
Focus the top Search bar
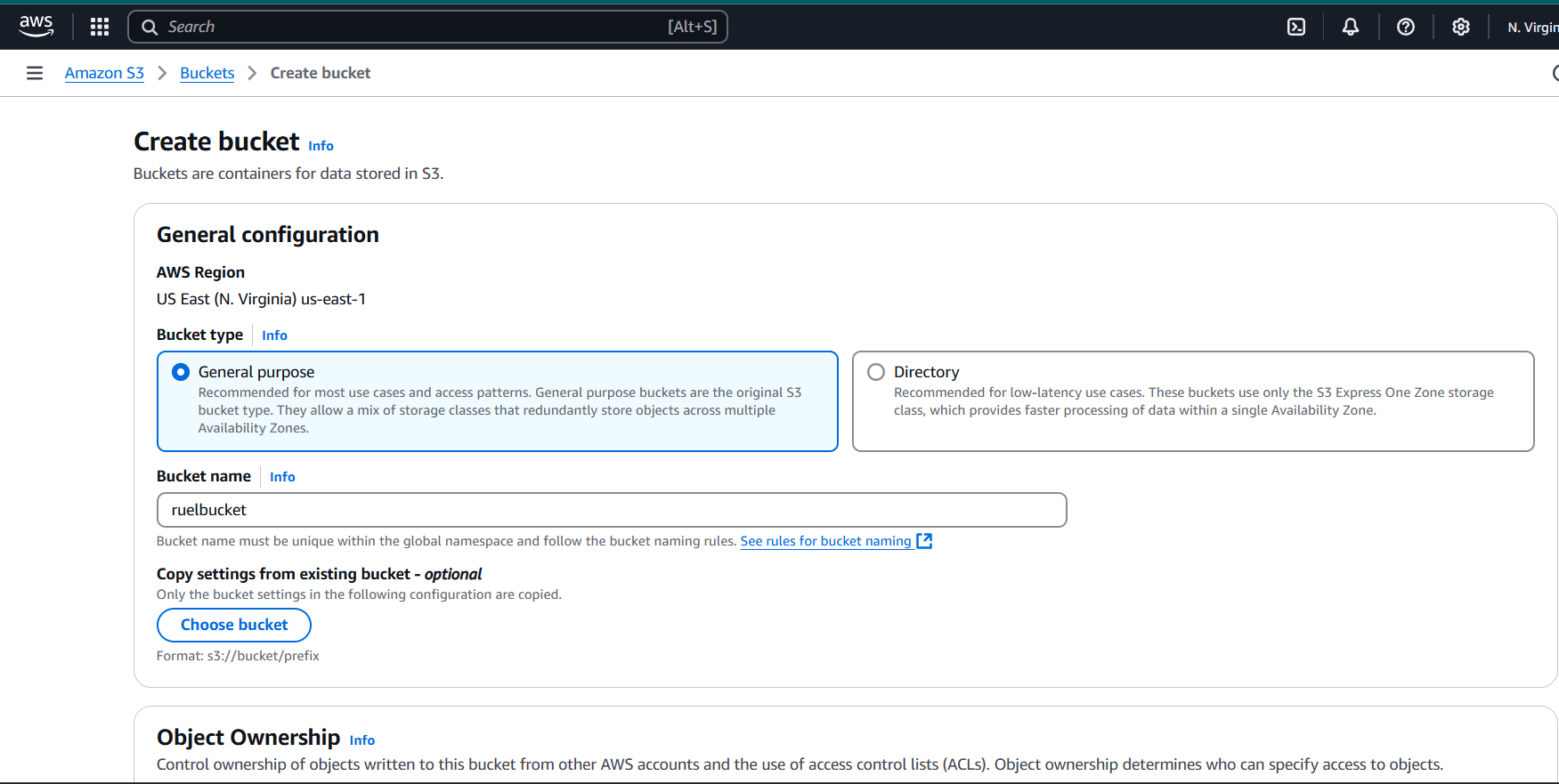tap(428, 27)
